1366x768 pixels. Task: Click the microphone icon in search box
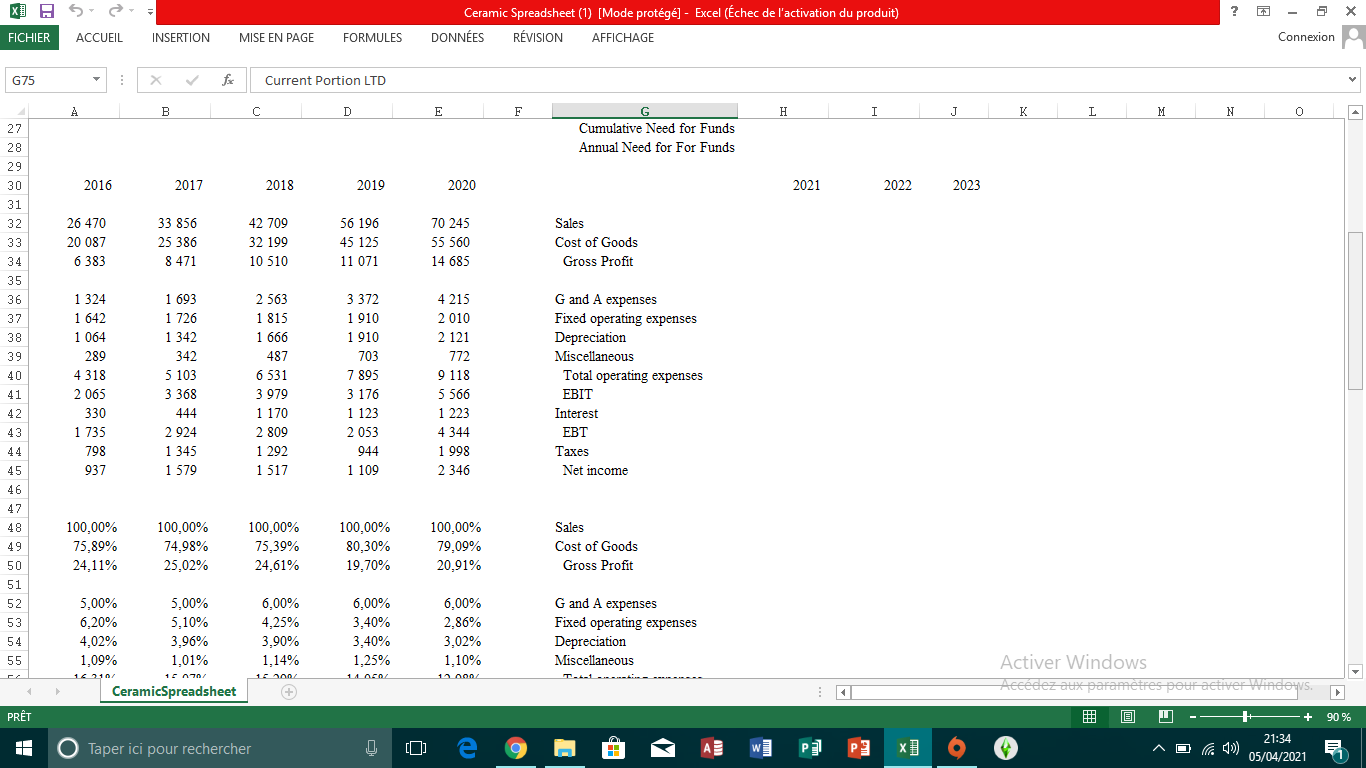pos(371,748)
